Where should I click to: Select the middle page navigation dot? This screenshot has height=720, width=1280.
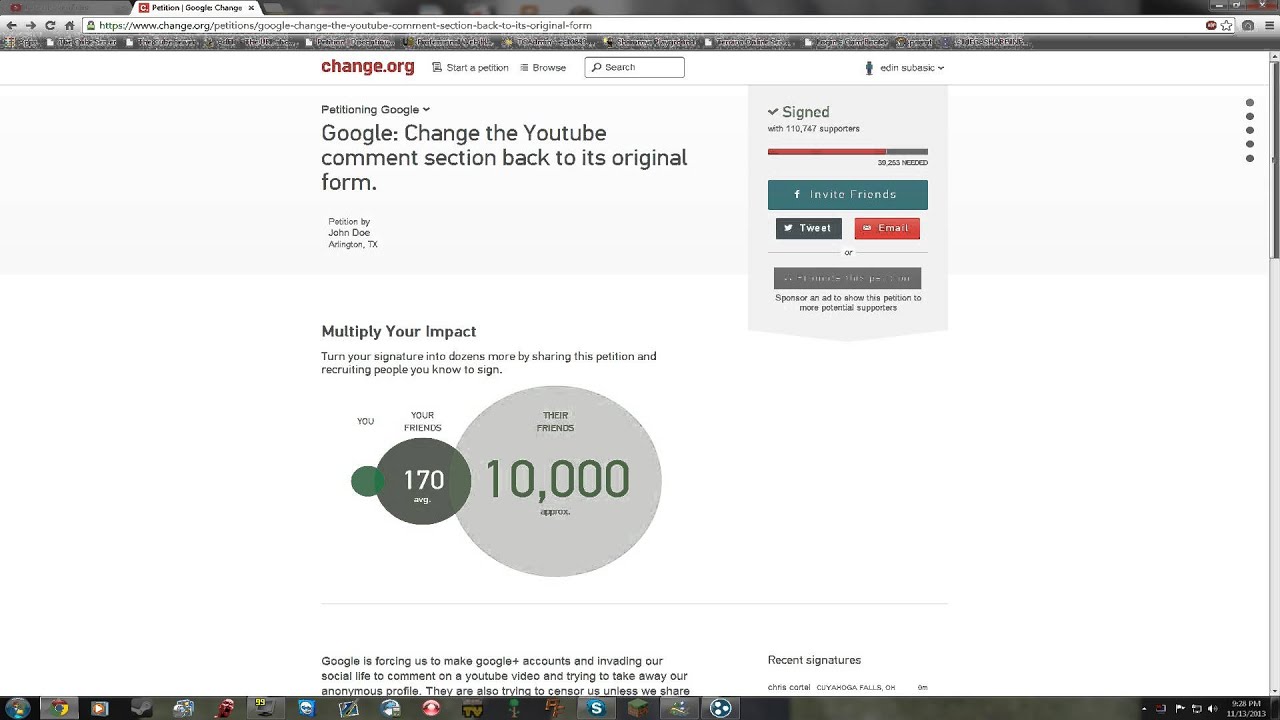(1250, 130)
